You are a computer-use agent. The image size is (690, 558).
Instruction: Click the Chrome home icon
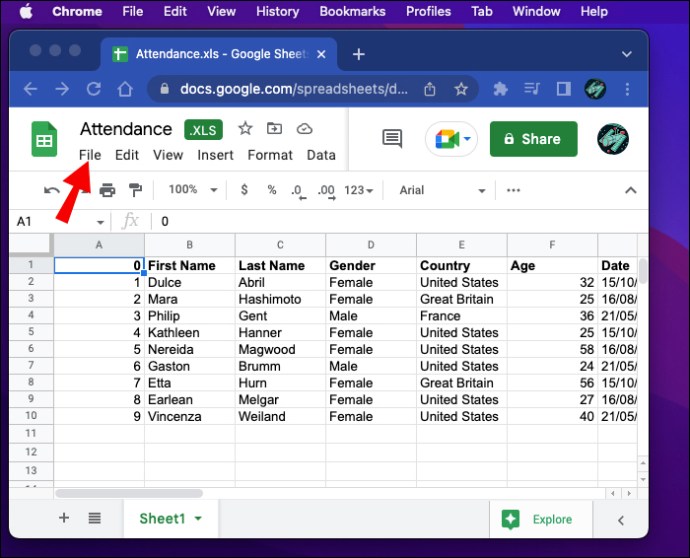tap(125, 89)
